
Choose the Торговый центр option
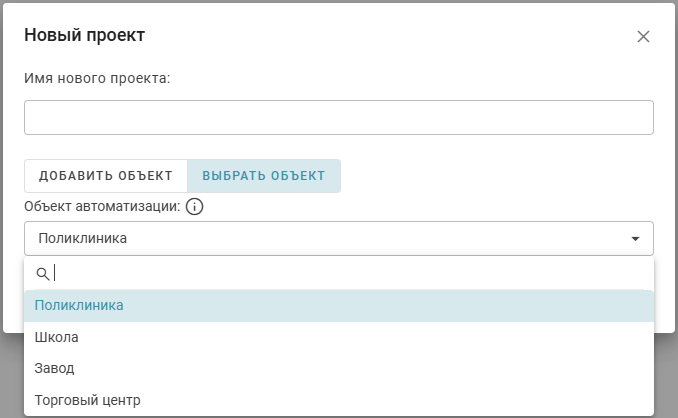pos(88,400)
